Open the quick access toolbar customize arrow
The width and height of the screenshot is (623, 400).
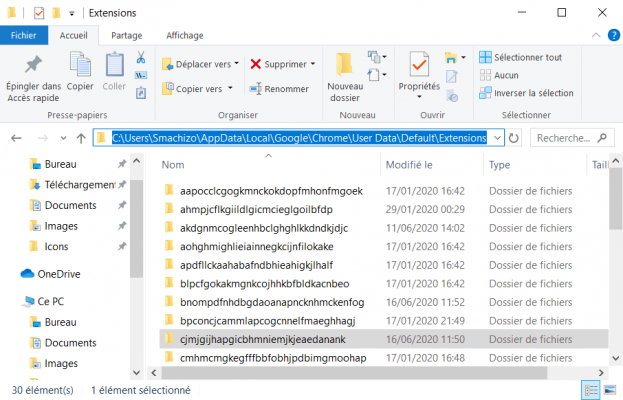(72, 14)
